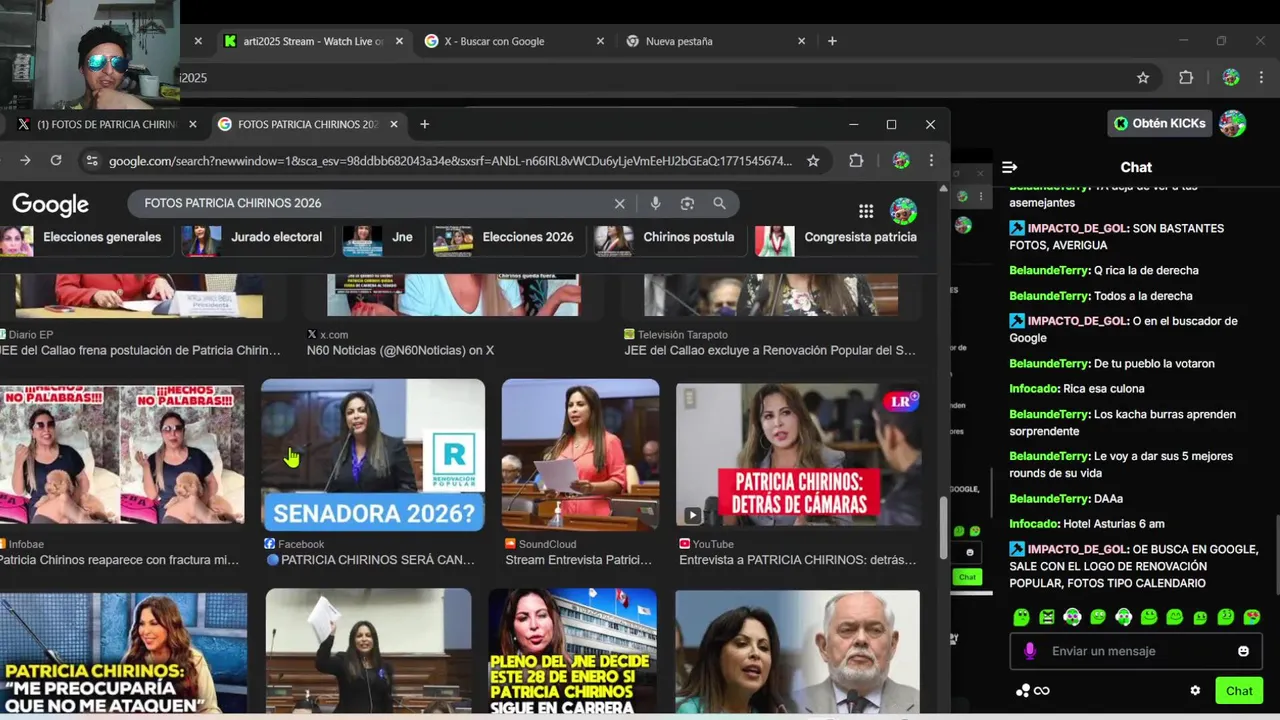Open the three-dot menu of back Chrome window
1280x720 pixels.
[1260, 77]
